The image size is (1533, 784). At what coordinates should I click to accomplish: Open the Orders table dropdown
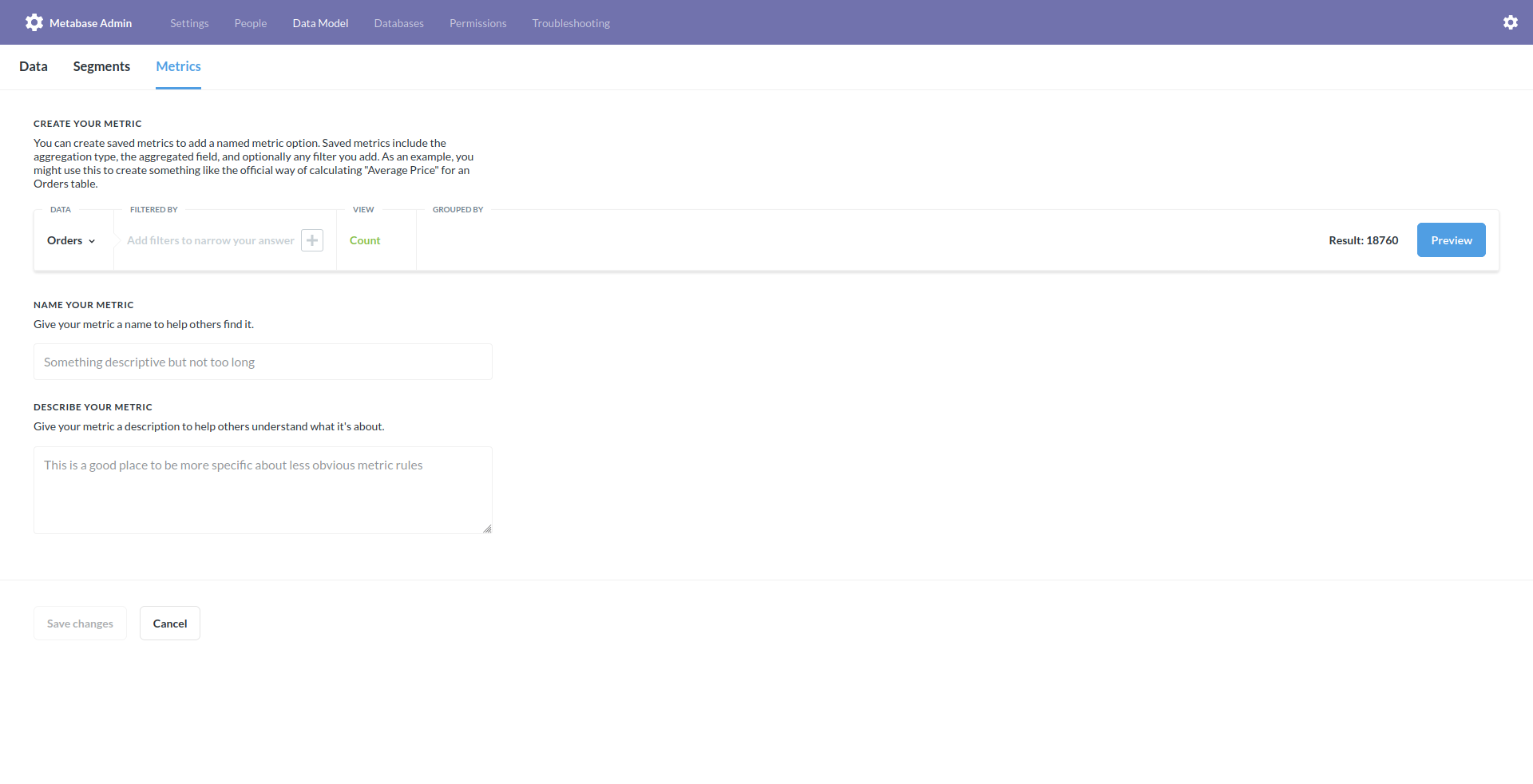click(x=70, y=240)
